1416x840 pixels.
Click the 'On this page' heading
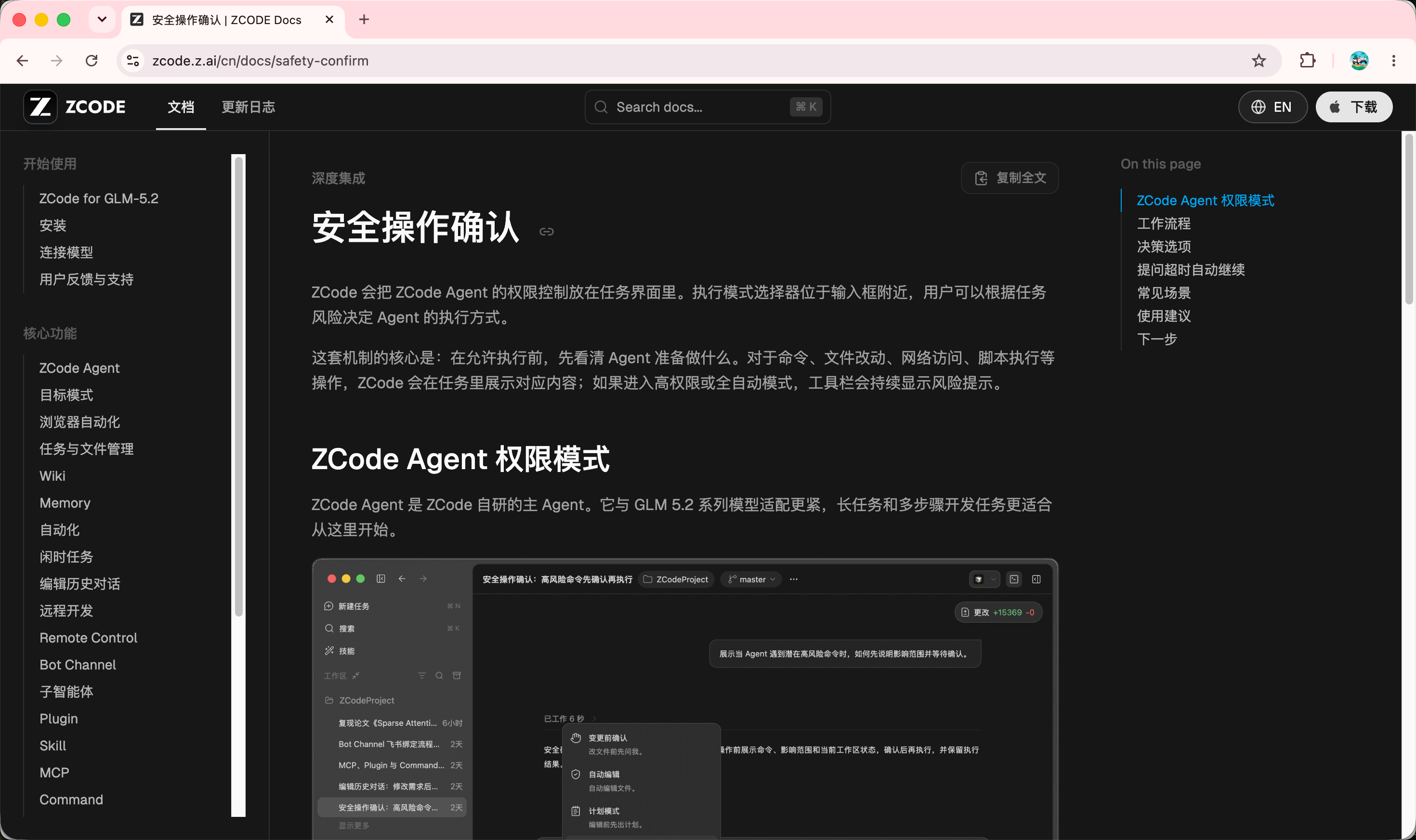pyautogui.click(x=1160, y=164)
